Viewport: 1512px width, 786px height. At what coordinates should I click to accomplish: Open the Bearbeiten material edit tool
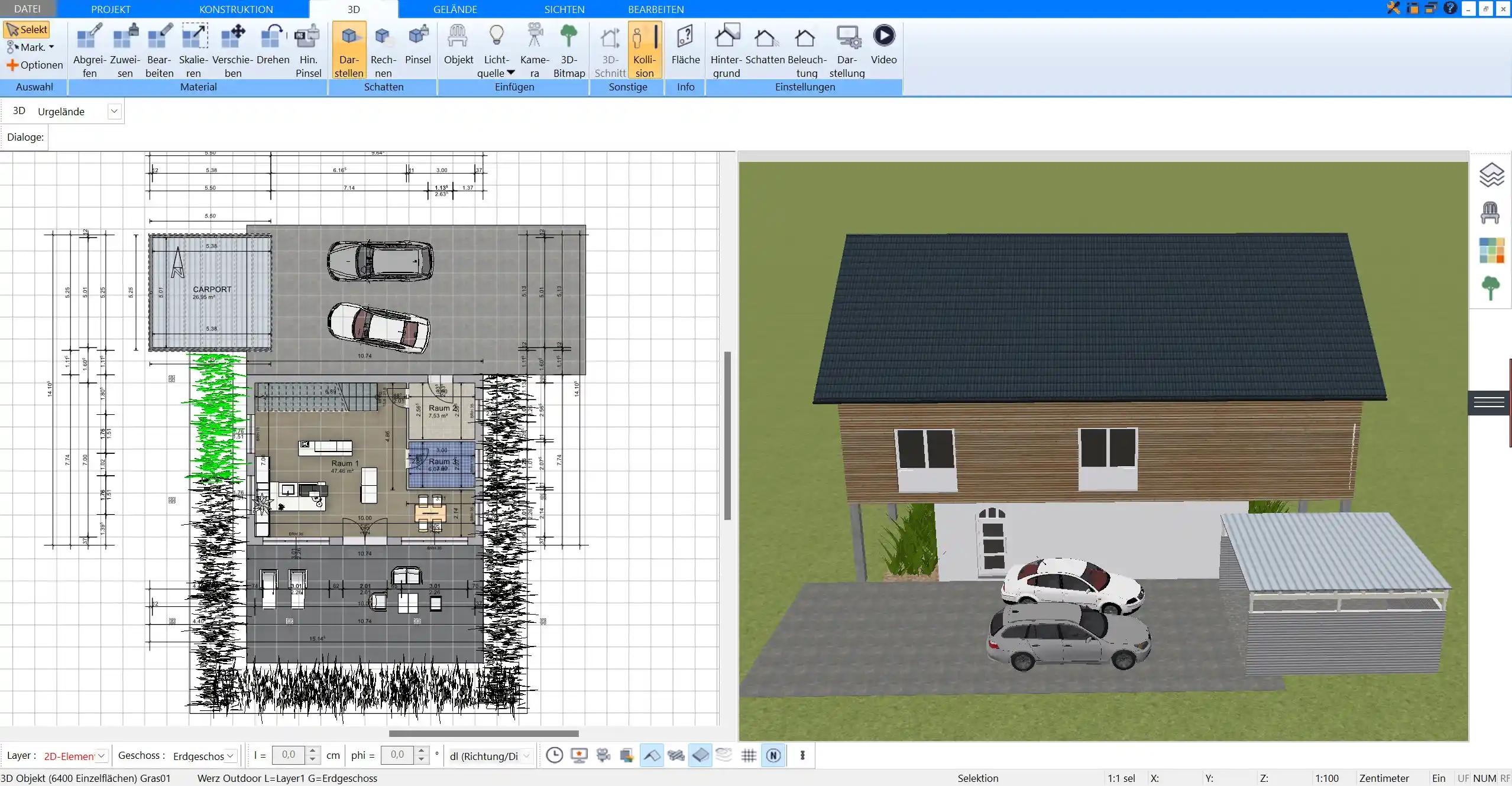[x=160, y=50]
